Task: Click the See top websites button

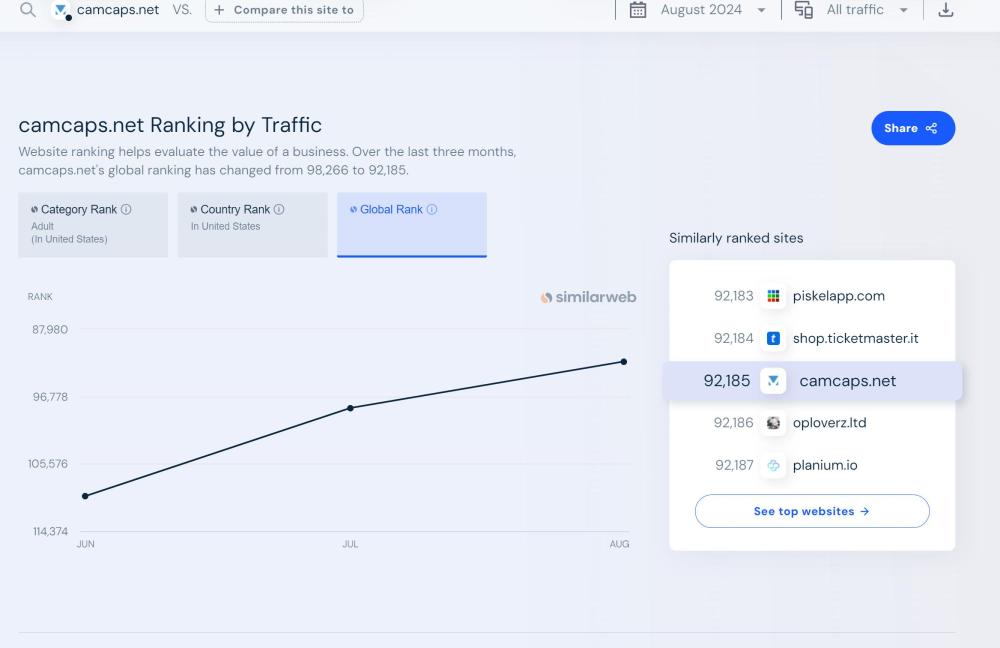Action: pos(811,511)
